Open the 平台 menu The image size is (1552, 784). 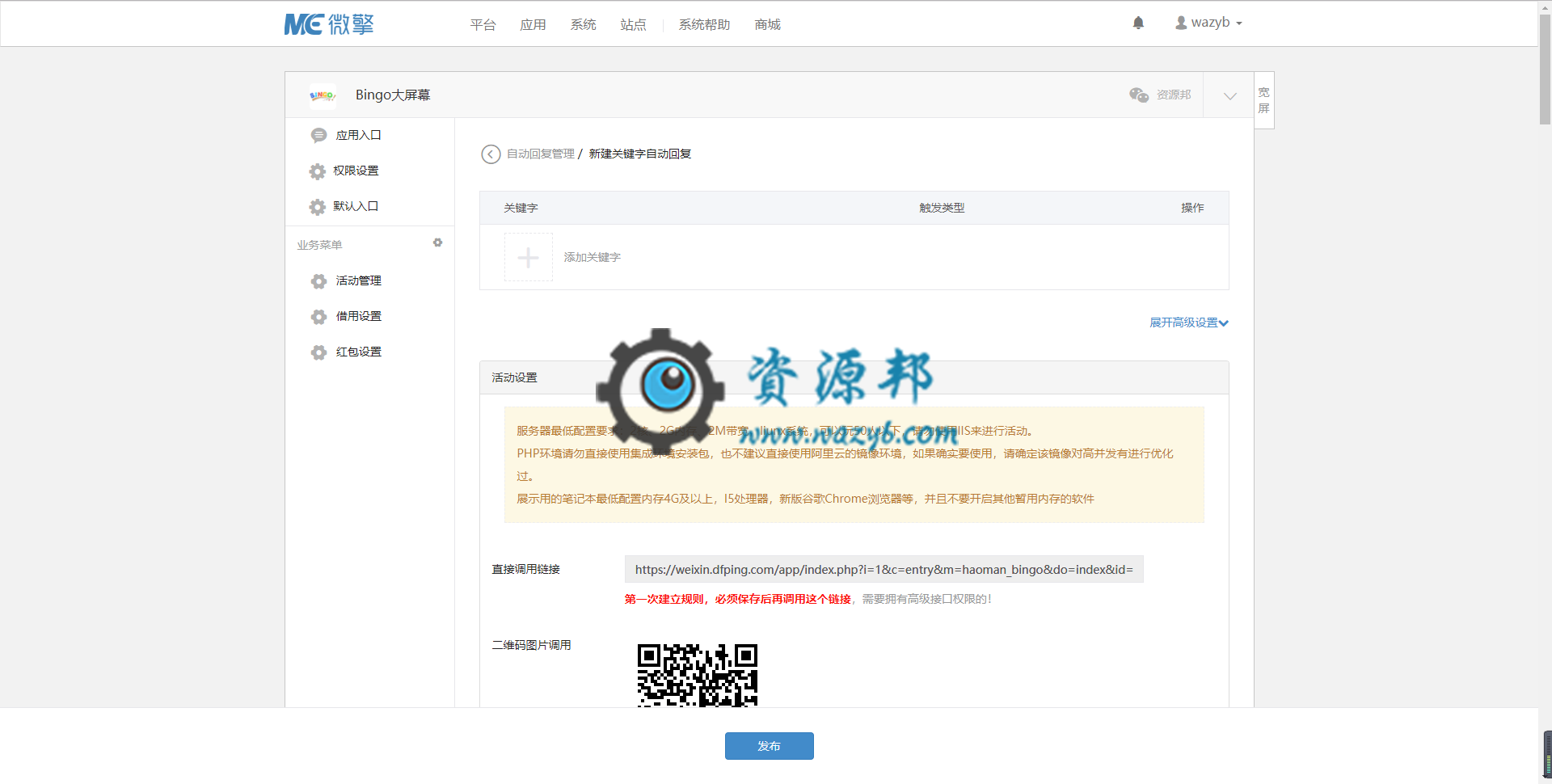(483, 25)
